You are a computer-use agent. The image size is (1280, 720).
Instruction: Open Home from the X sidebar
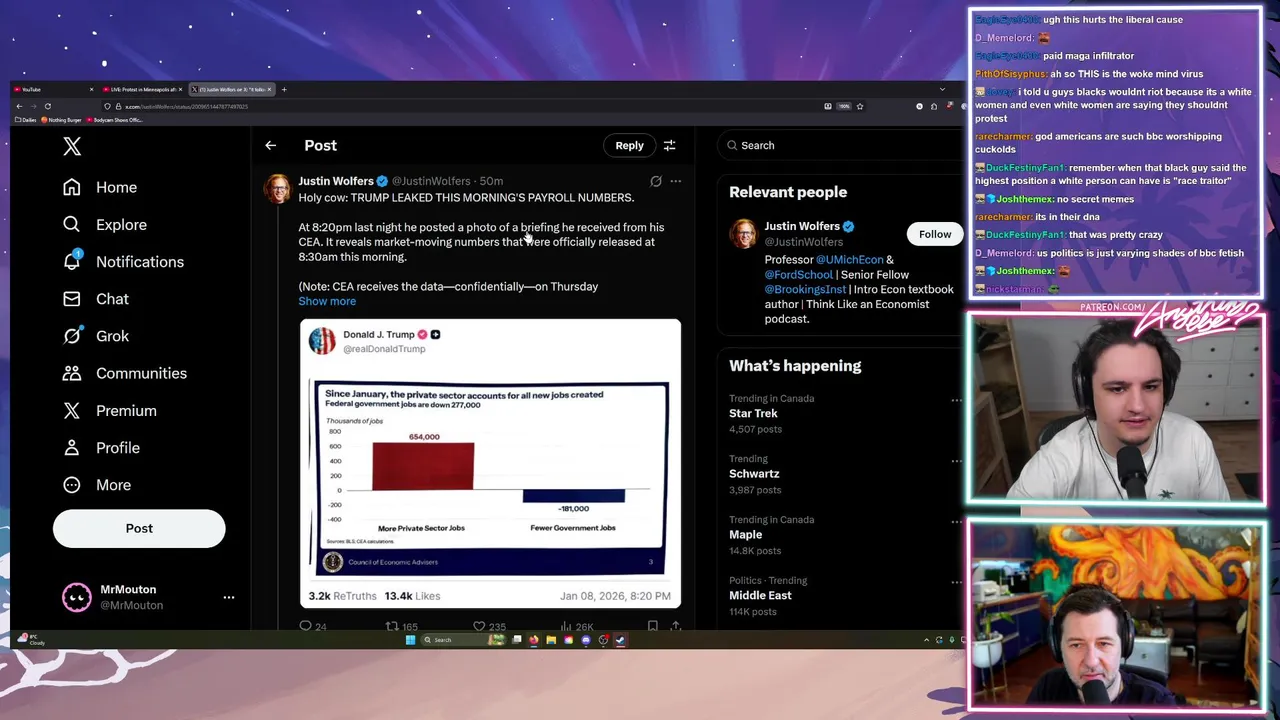coord(100,187)
